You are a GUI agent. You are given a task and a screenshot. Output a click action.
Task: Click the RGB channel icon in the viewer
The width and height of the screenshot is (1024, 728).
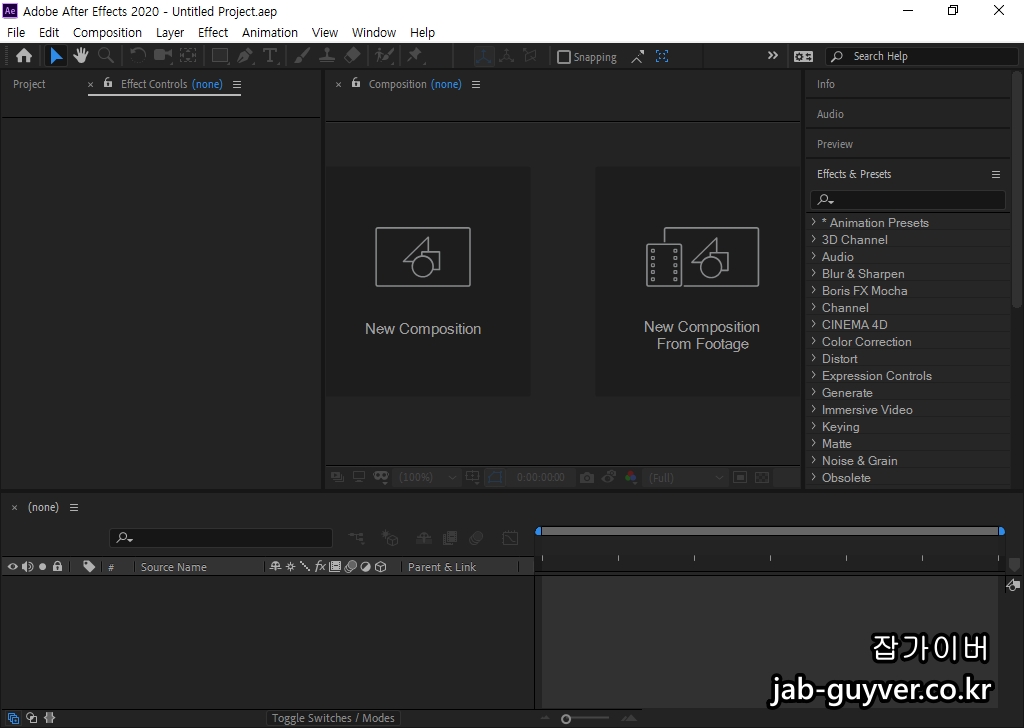coord(631,478)
